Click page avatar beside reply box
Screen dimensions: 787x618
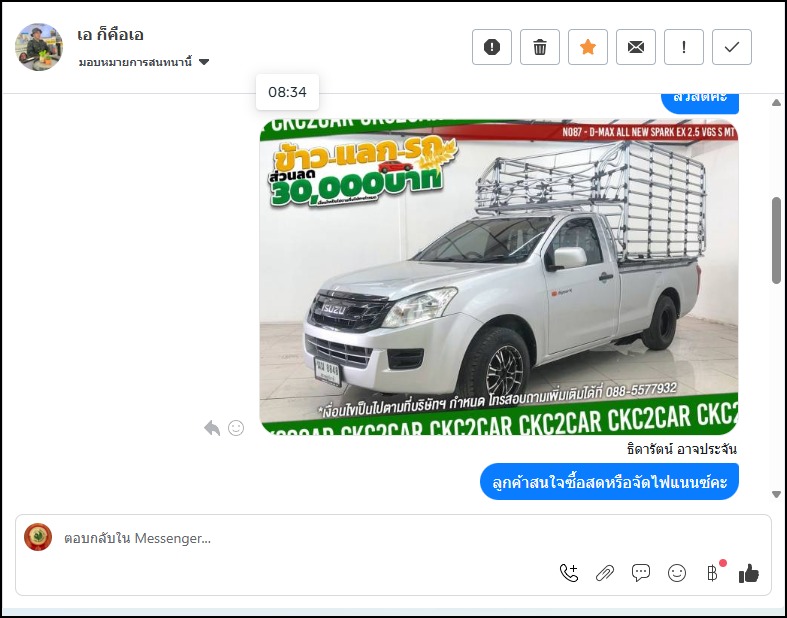(x=38, y=537)
